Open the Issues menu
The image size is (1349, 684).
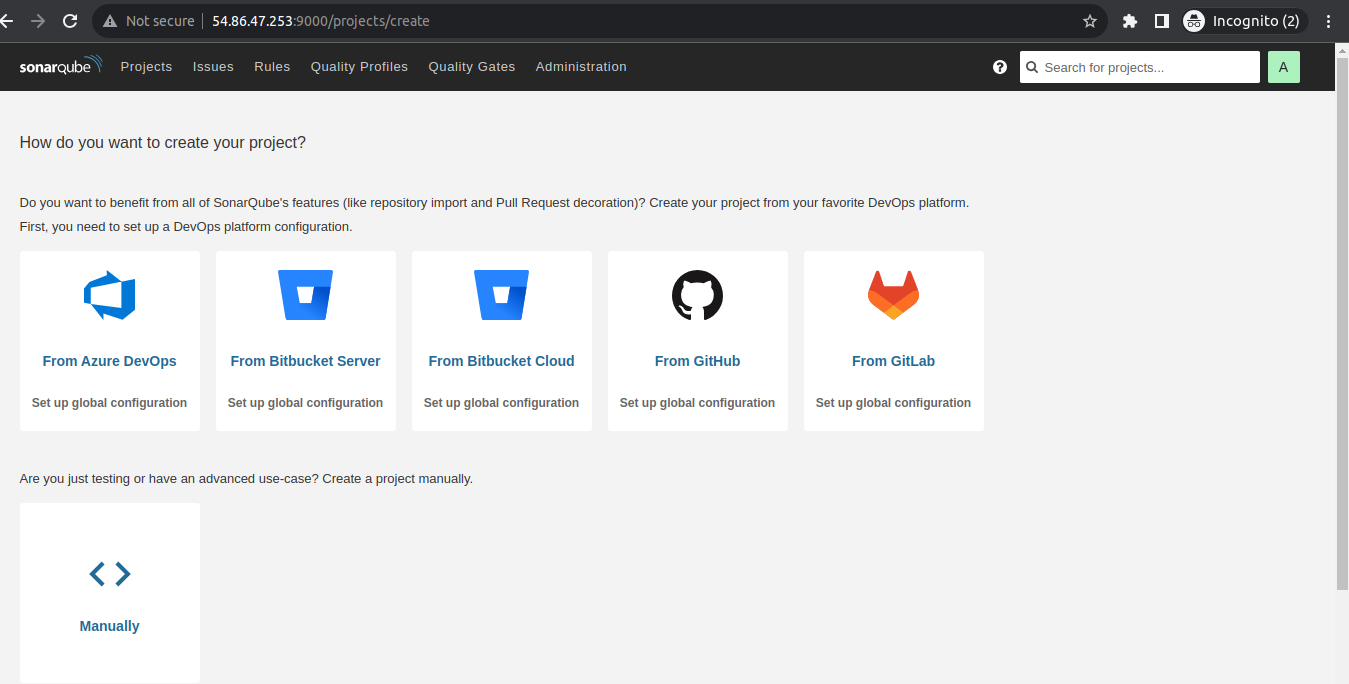(213, 67)
